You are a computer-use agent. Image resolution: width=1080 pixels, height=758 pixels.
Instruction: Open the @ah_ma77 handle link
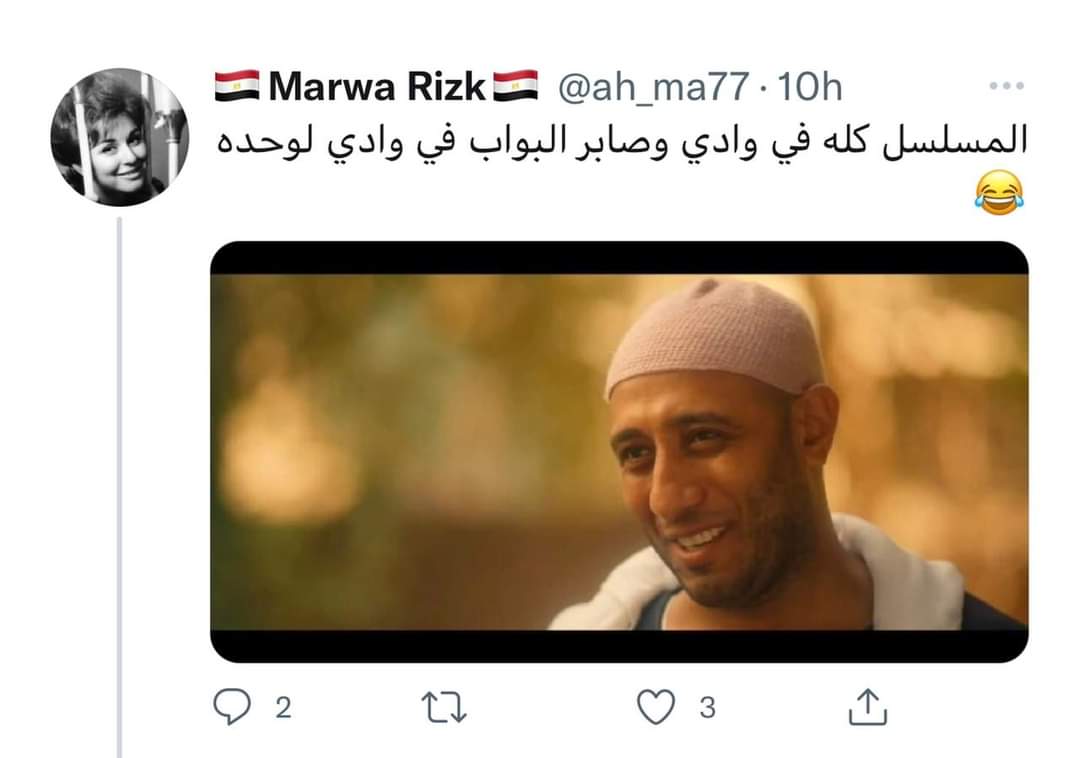[x=653, y=87]
